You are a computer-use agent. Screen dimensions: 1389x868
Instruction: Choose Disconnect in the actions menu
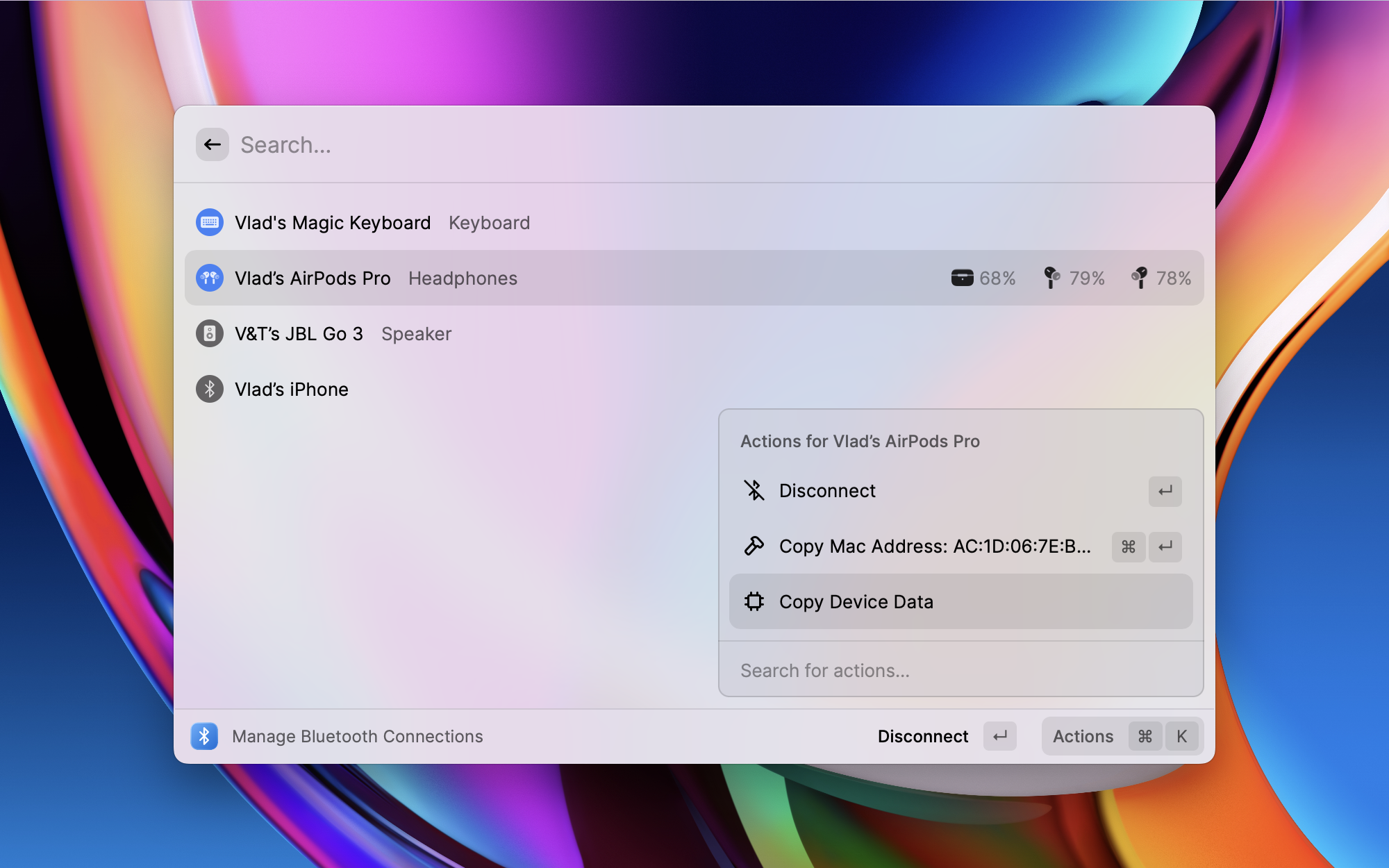coord(826,490)
